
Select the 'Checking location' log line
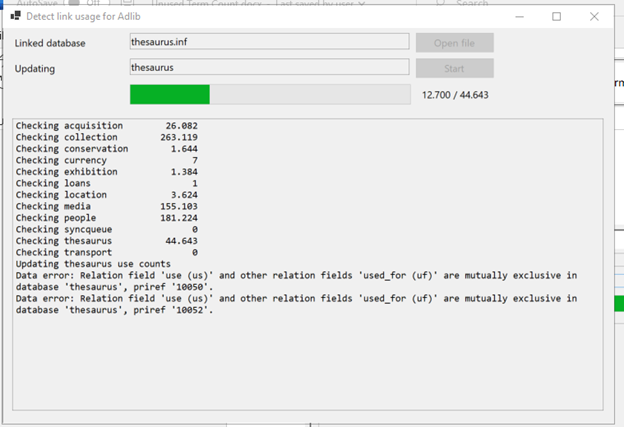click(x=107, y=195)
